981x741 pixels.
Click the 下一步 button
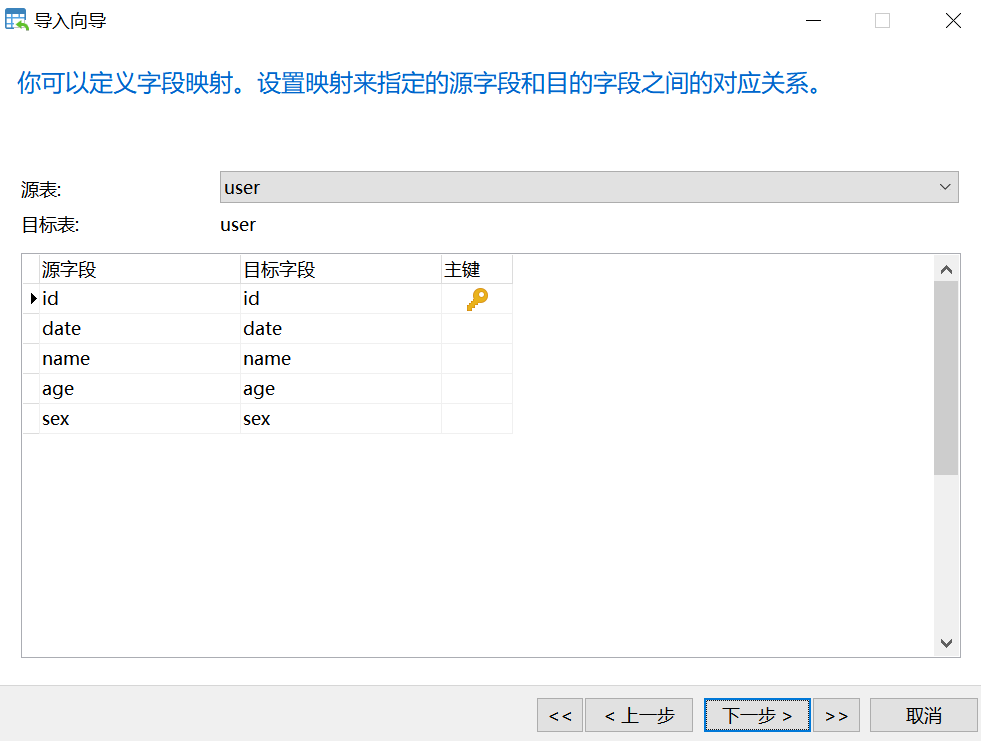pos(757,715)
